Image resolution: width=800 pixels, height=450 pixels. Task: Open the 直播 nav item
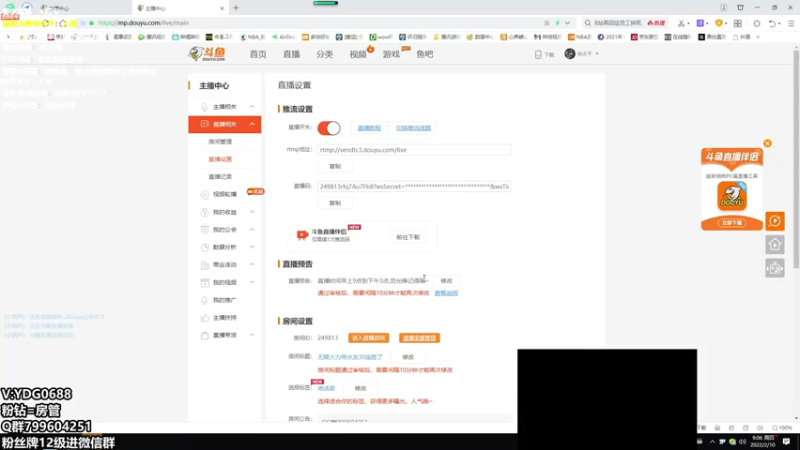[291, 54]
